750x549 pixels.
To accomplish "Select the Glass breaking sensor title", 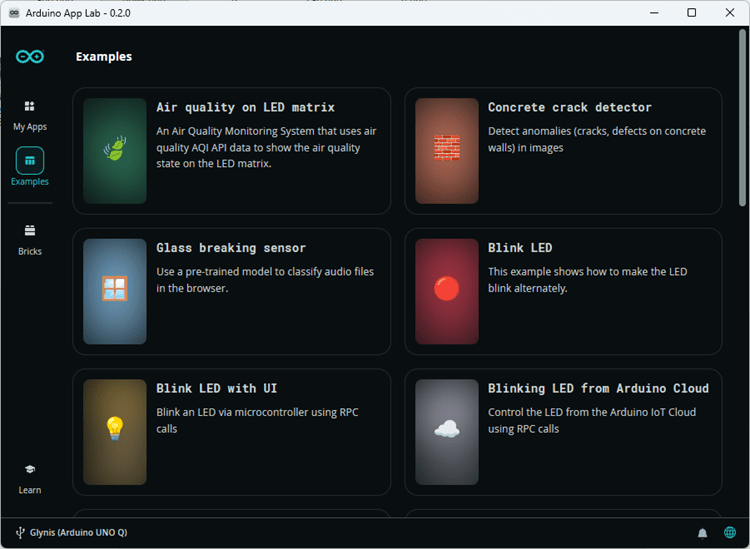I will click(x=231, y=248).
